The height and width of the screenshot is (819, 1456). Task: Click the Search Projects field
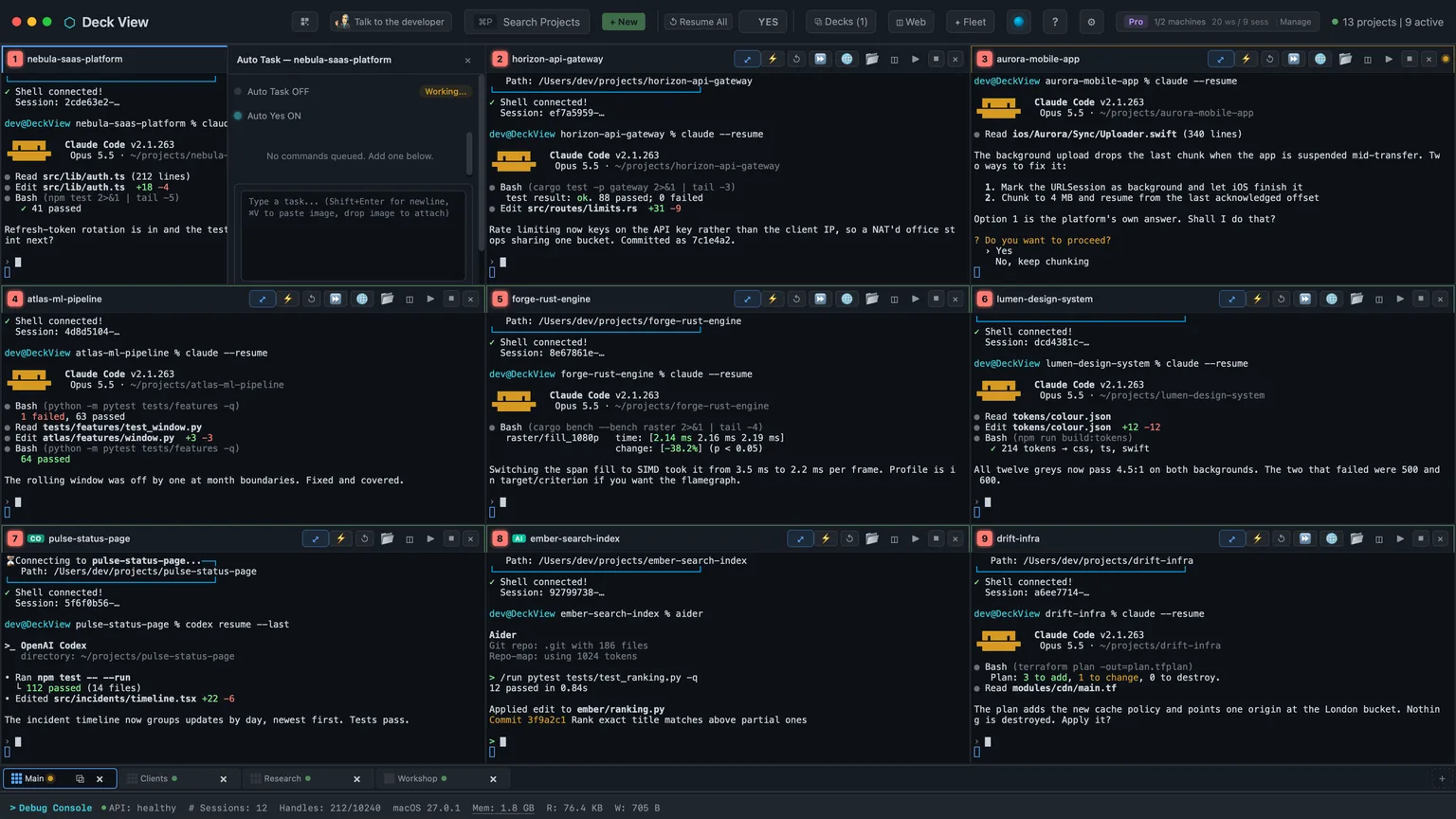tap(527, 22)
